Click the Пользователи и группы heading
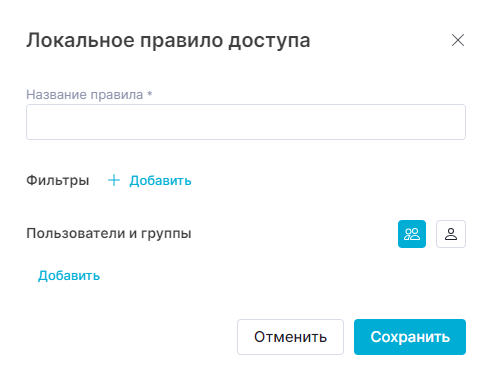Image resolution: width=494 pixels, height=379 pixels. pos(109,233)
